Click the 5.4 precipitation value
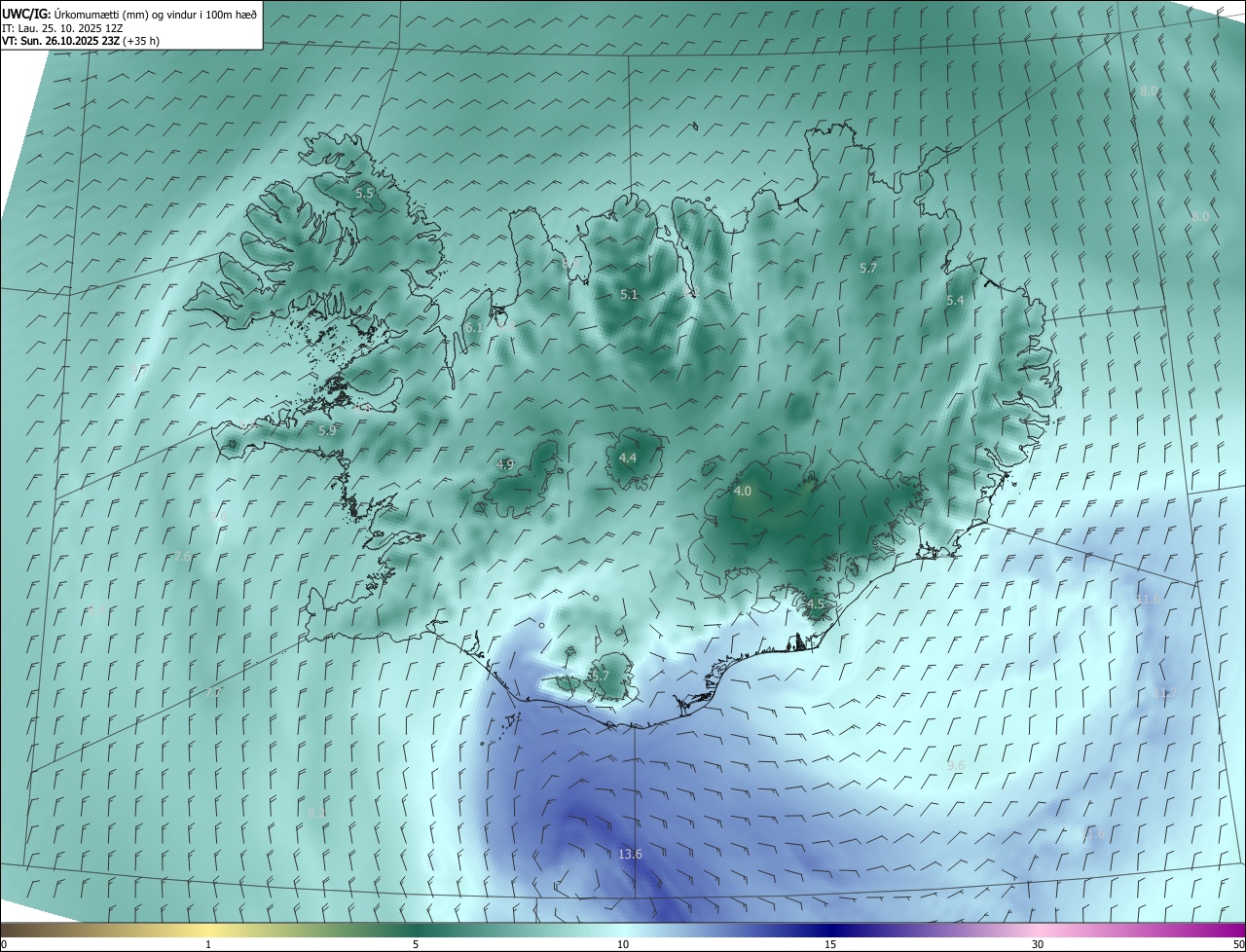The width and height of the screenshot is (1246, 952). (x=955, y=301)
